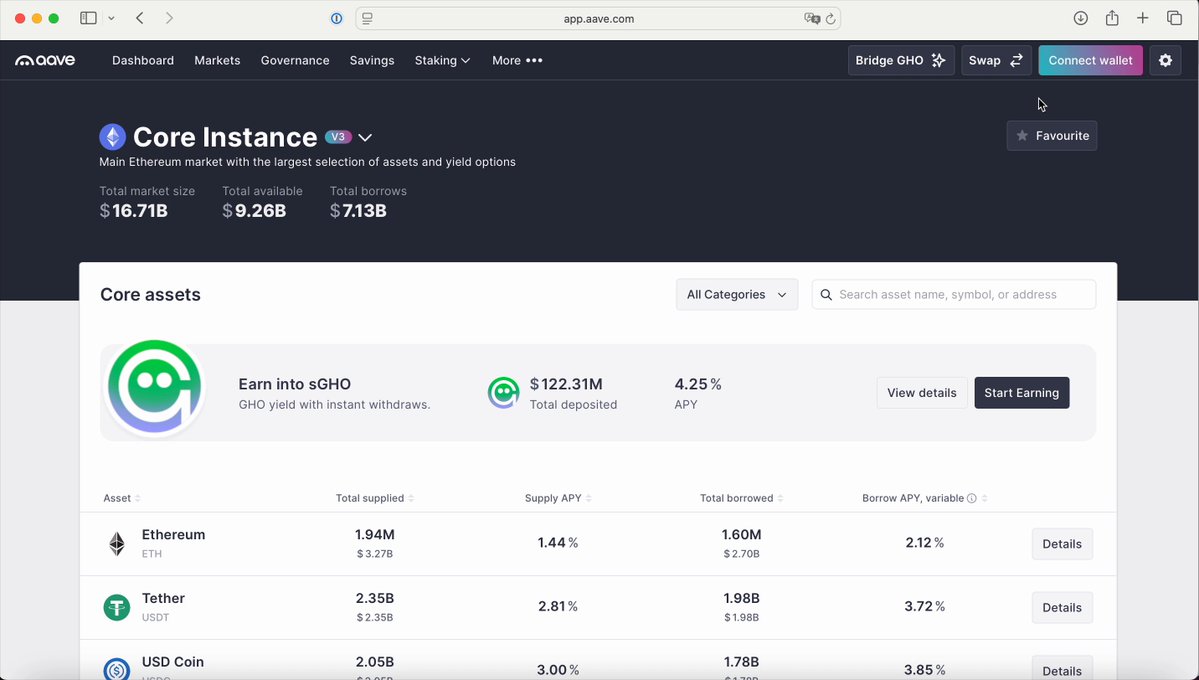Click the Bridge GHO button
Screen dimensions: 1199x680
901,60
